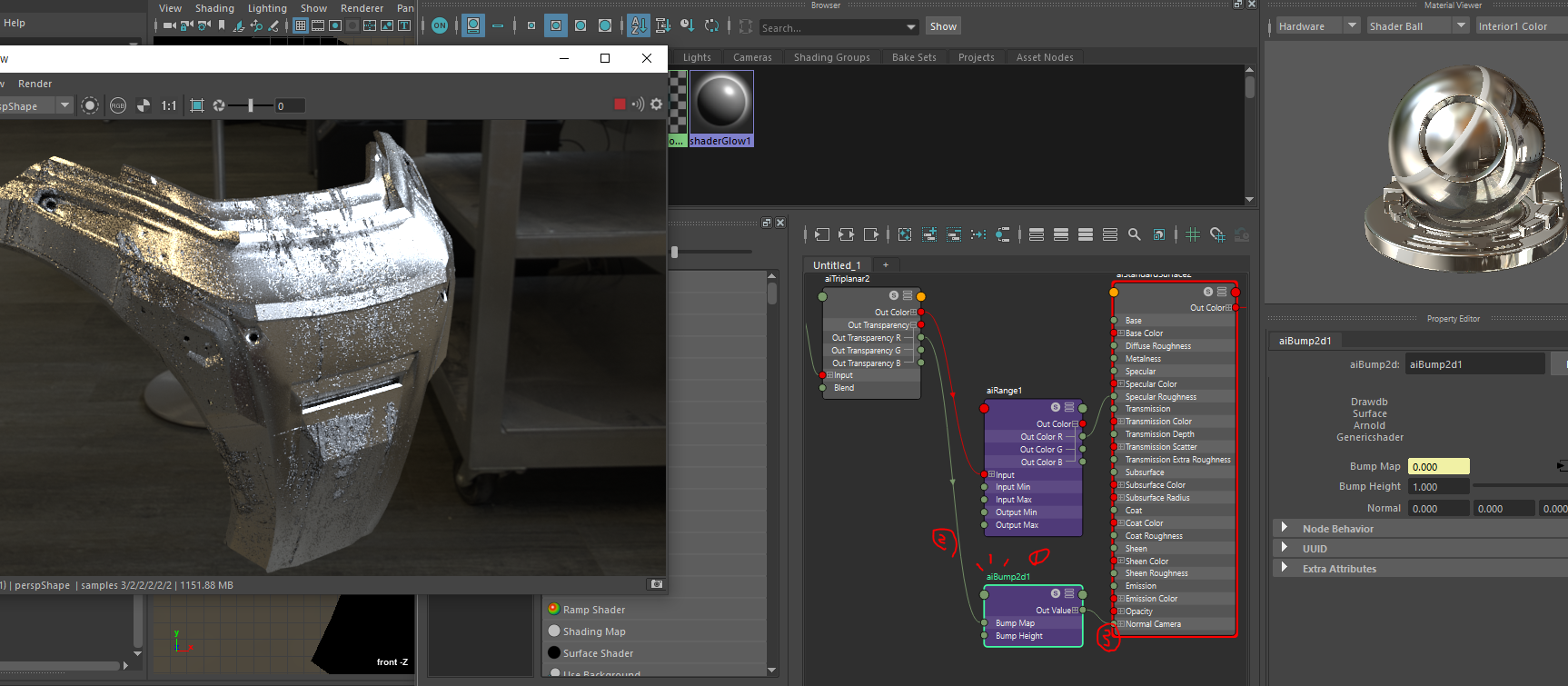Viewport: 1568px width, 686px height.
Task: Expand the UUID section
Action: 1285,548
